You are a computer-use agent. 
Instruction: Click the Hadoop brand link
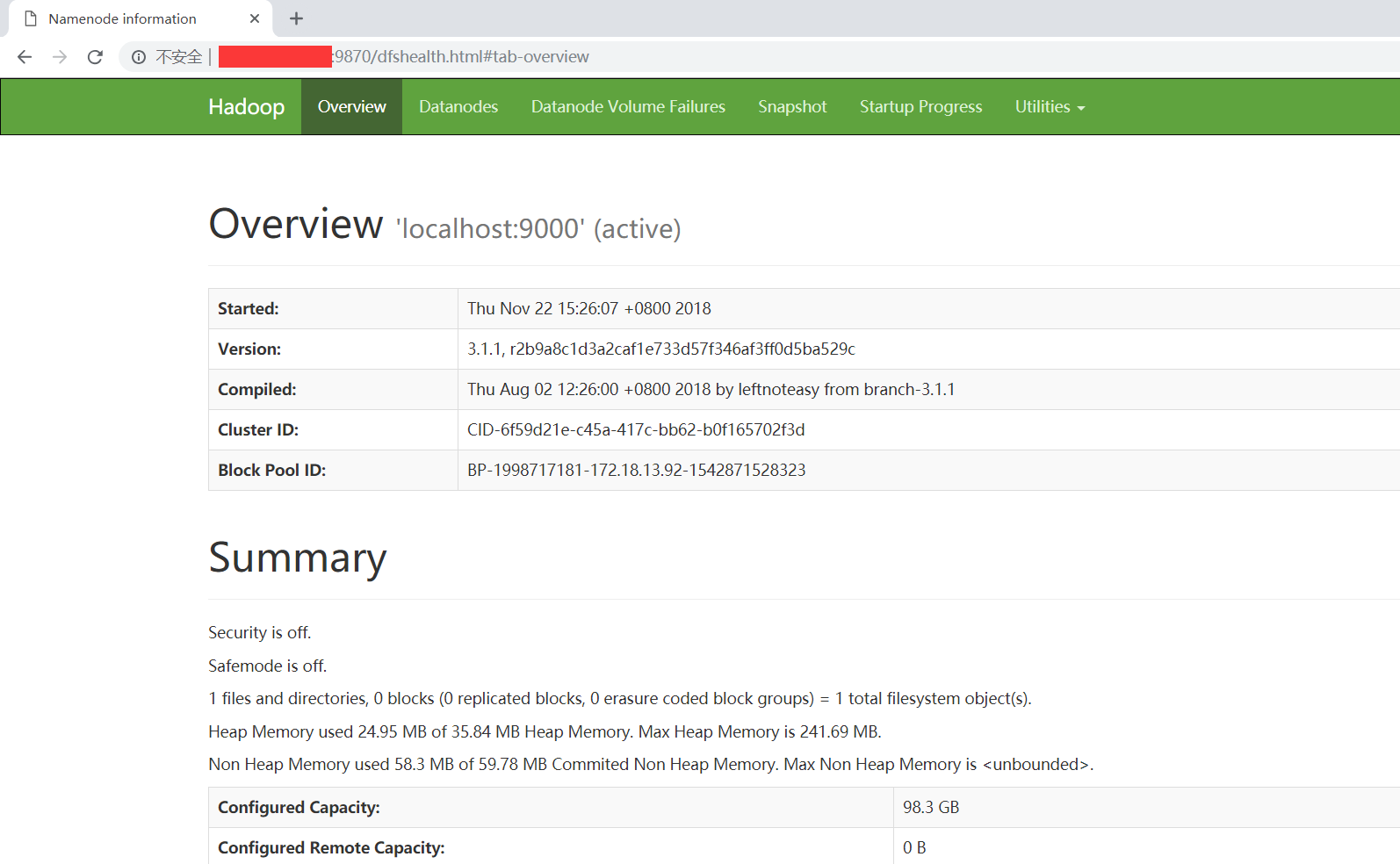tap(246, 107)
